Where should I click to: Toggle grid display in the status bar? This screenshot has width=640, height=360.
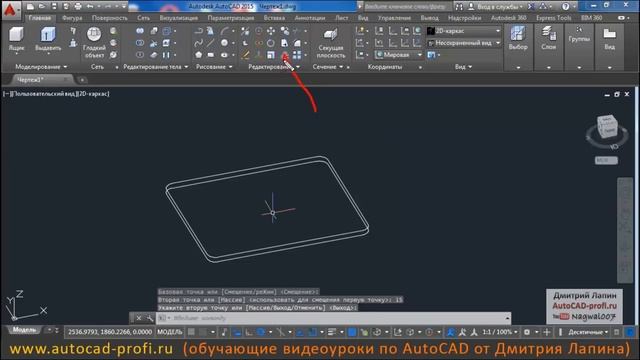click(x=191, y=332)
